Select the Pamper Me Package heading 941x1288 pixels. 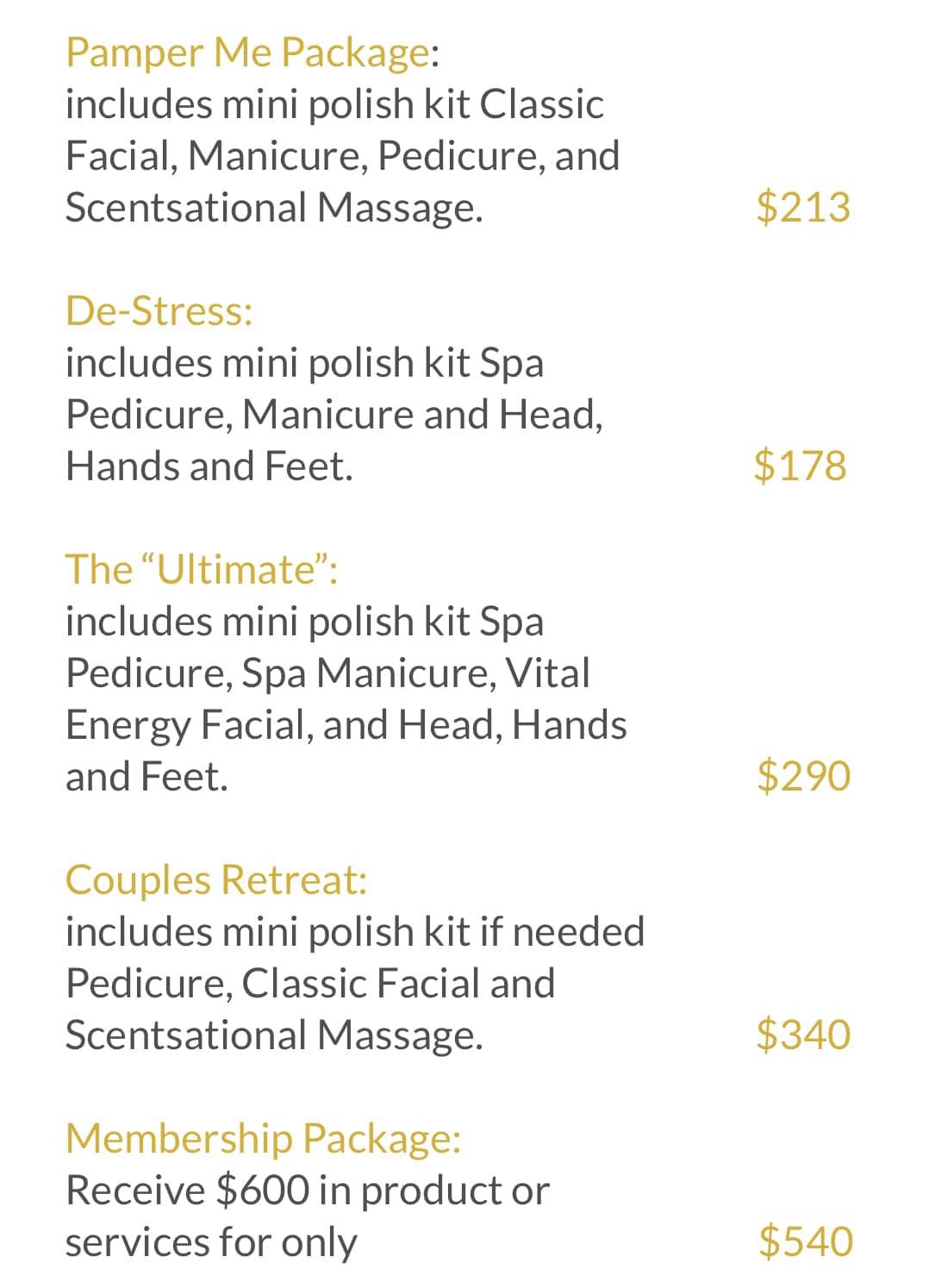click(247, 53)
